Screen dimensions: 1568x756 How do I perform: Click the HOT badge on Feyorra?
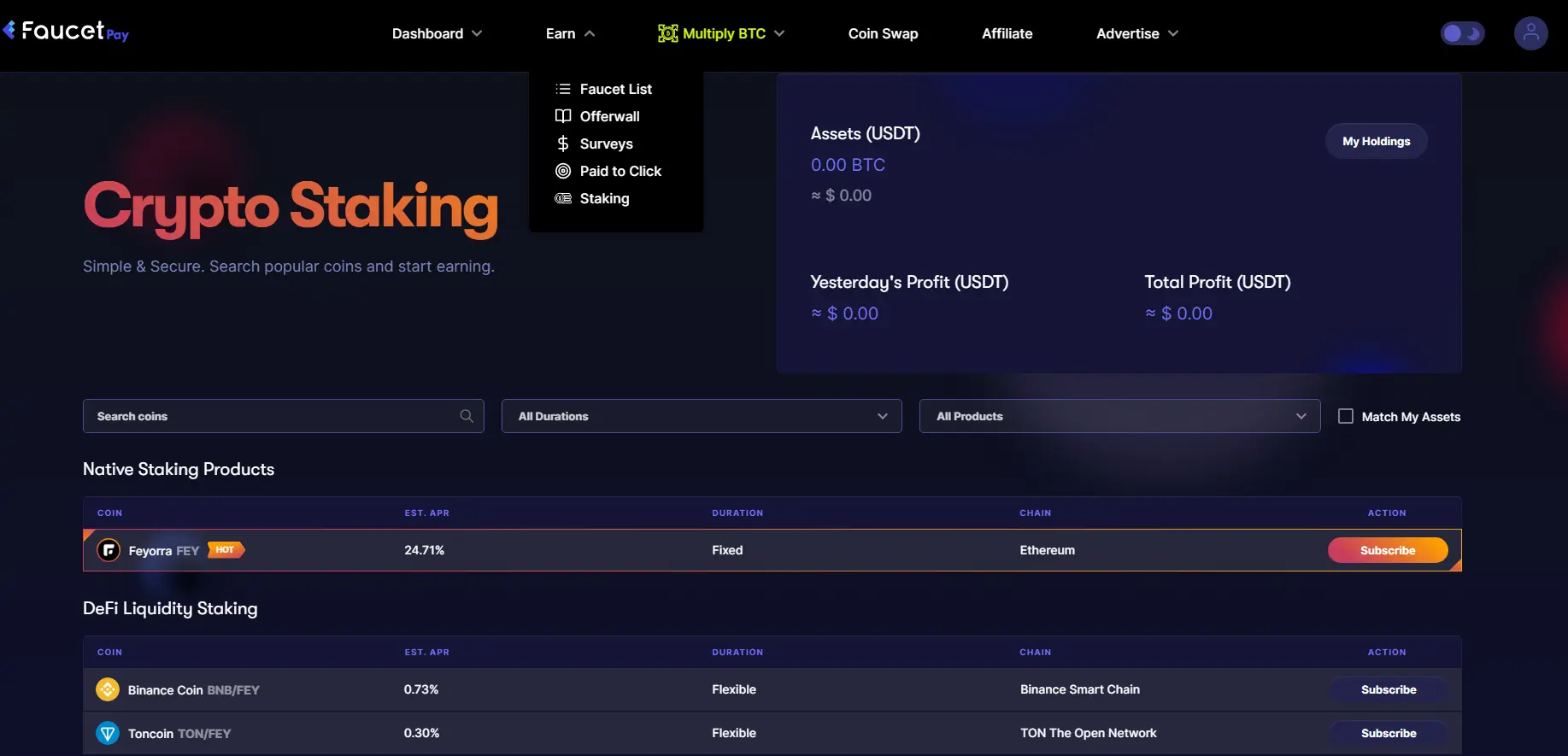tap(226, 550)
